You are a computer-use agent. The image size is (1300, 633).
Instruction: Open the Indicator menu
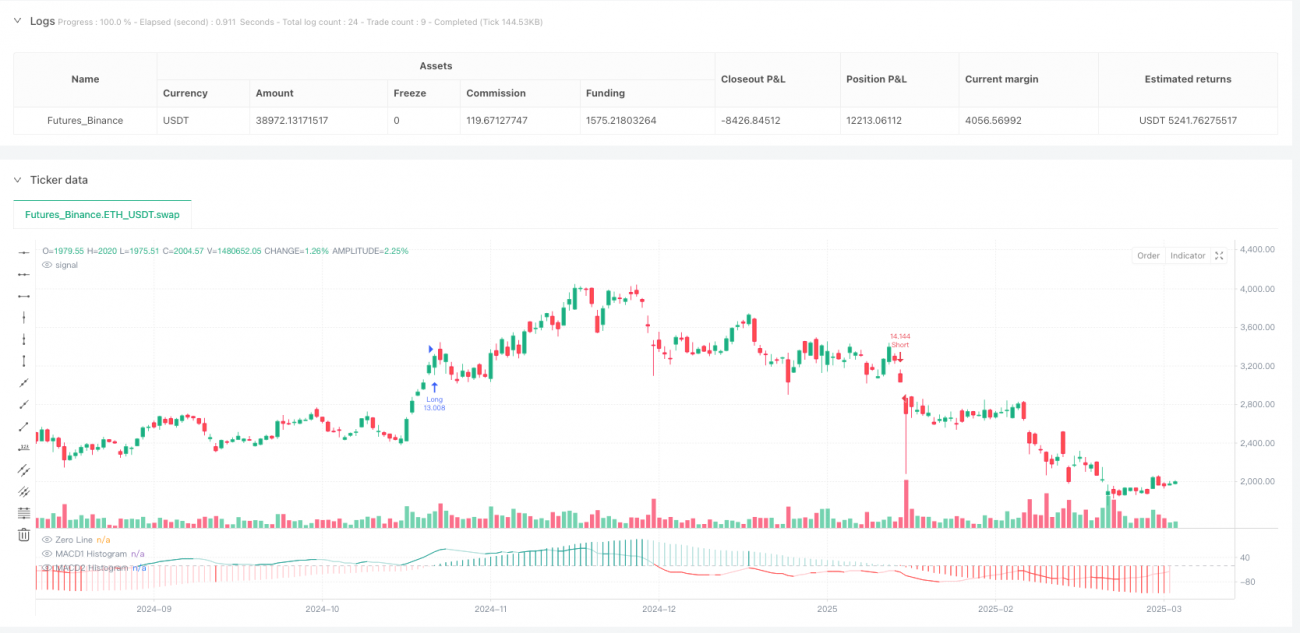(1188, 256)
